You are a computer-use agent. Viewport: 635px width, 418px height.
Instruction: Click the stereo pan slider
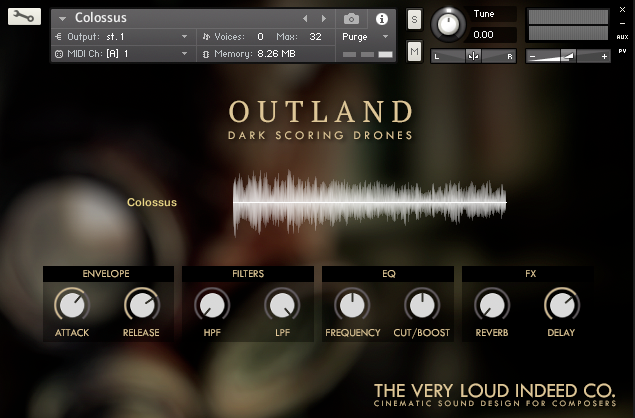point(474,56)
